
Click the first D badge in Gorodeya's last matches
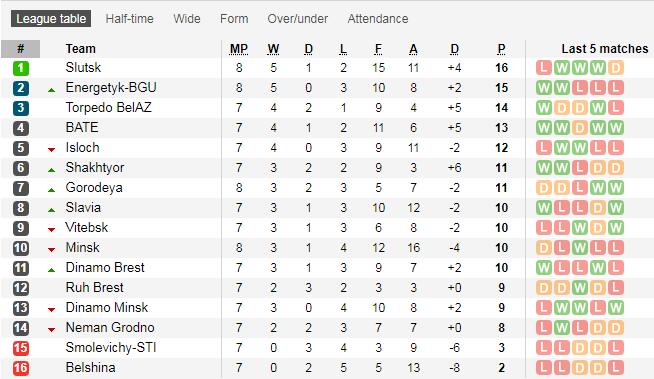544,188
